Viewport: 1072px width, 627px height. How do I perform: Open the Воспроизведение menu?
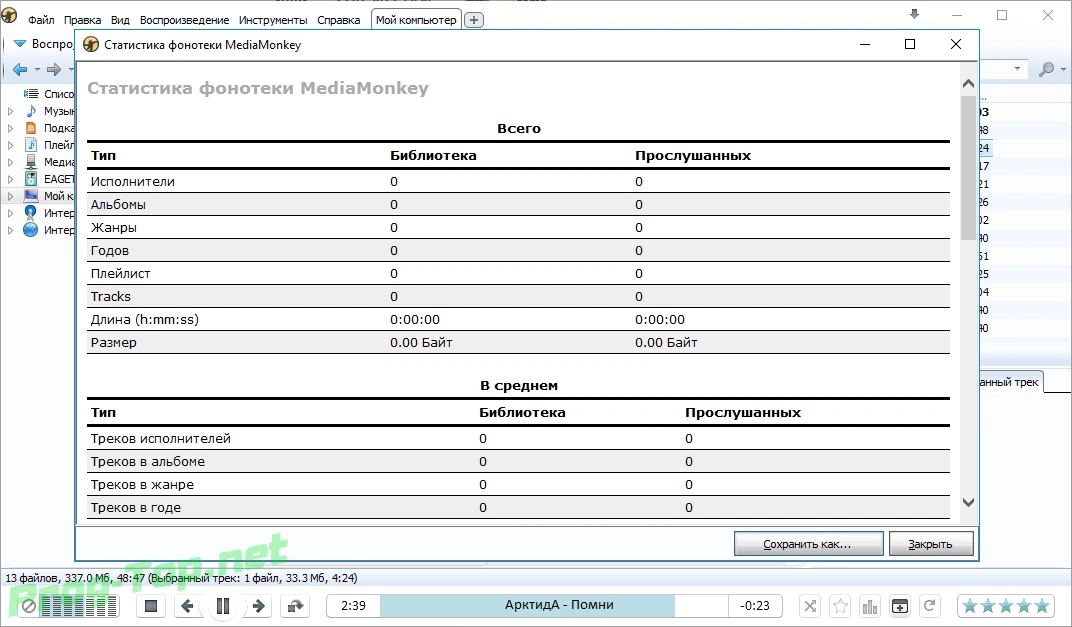pyautogui.click(x=185, y=20)
